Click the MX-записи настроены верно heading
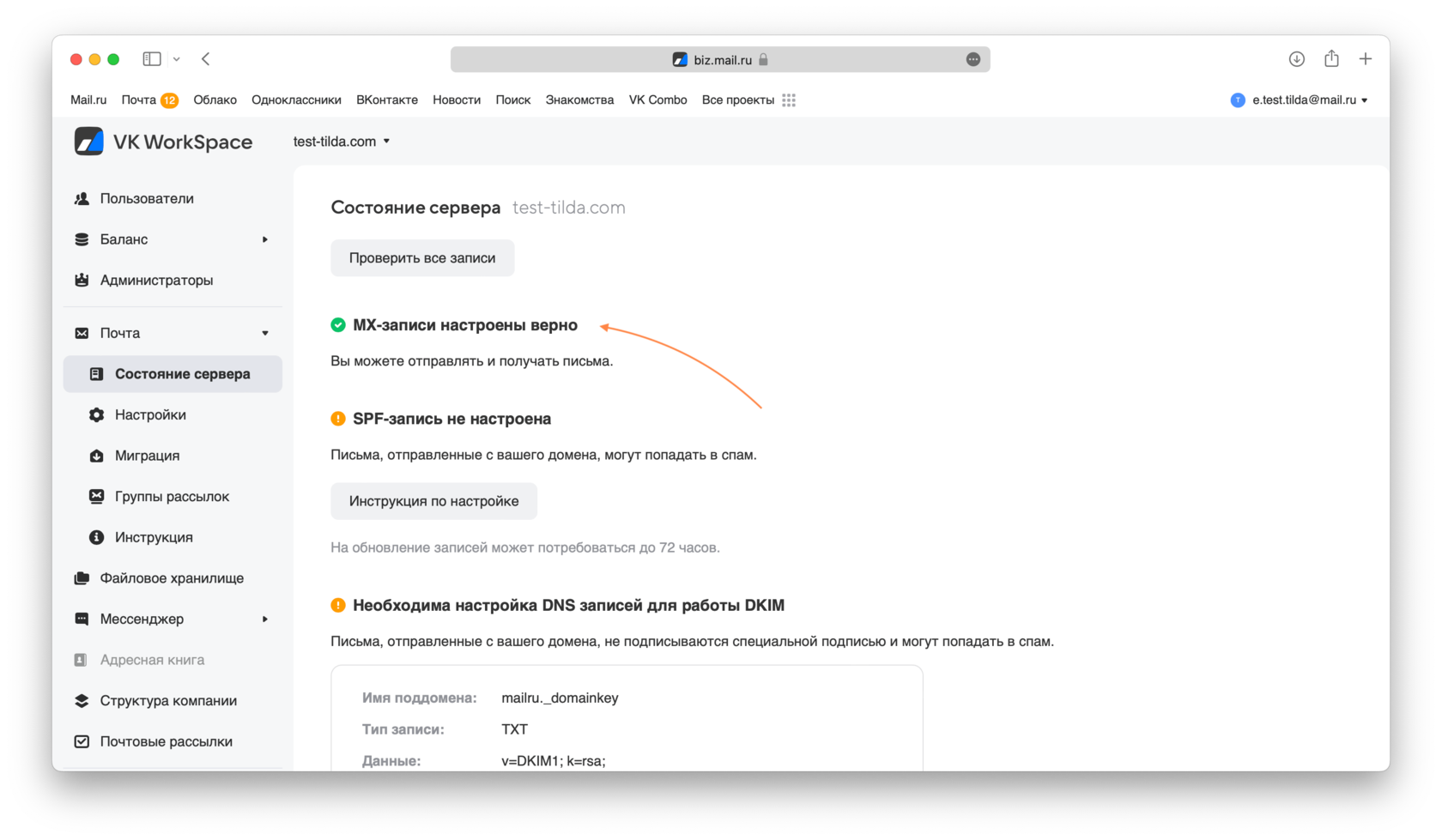The height and width of the screenshot is (840, 1442). coord(465,325)
